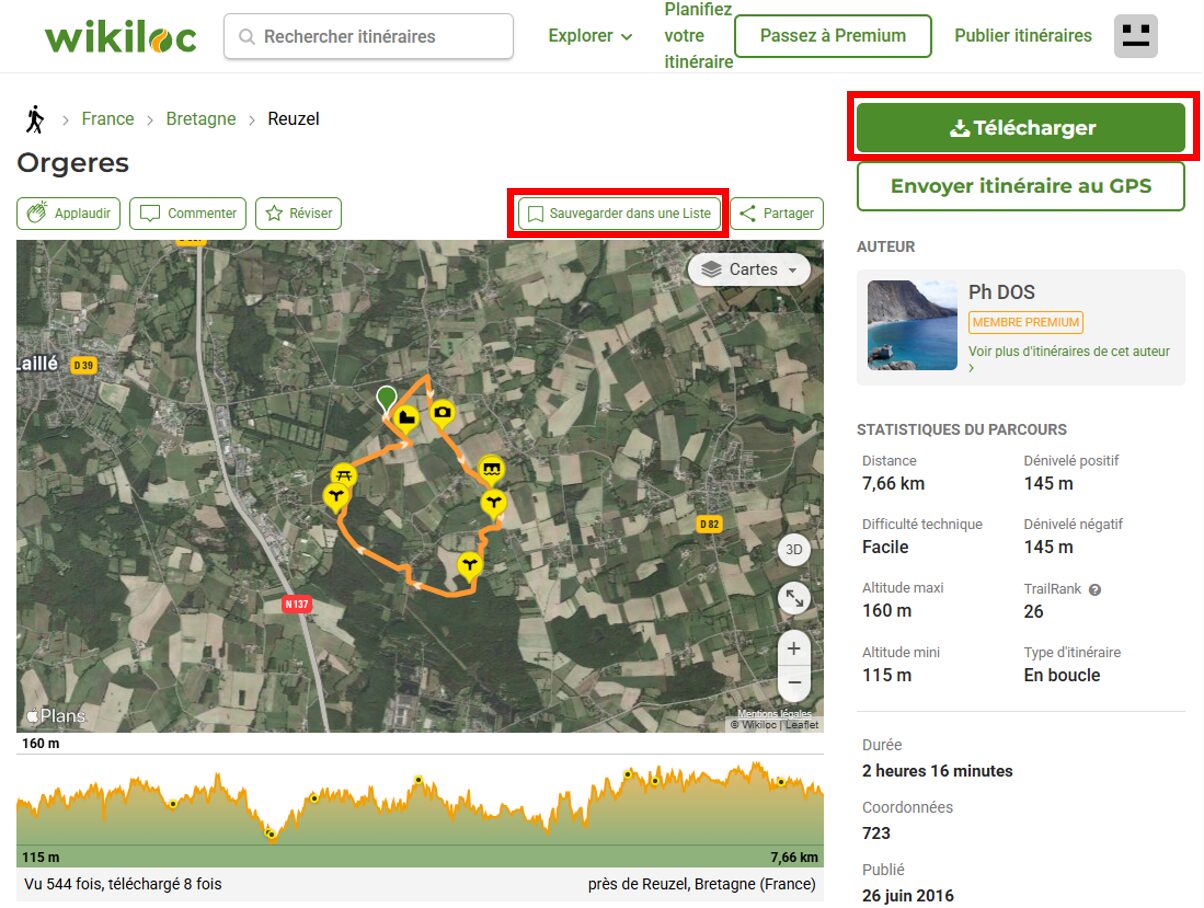The height and width of the screenshot is (908, 1204).
Task: Open Bretagne breadcrumb link
Action: click(201, 119)
